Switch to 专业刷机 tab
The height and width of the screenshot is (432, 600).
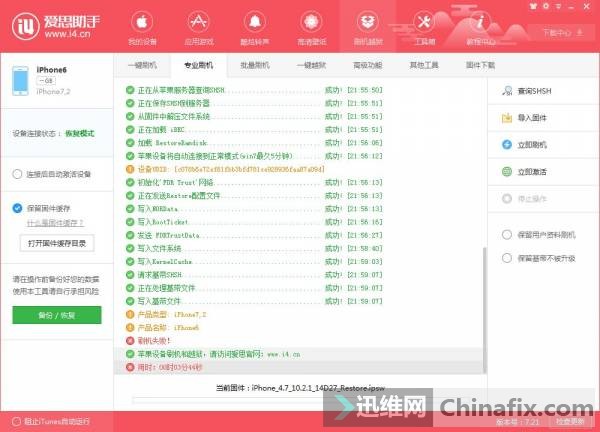pyautogui.click(x=199, y=65)
